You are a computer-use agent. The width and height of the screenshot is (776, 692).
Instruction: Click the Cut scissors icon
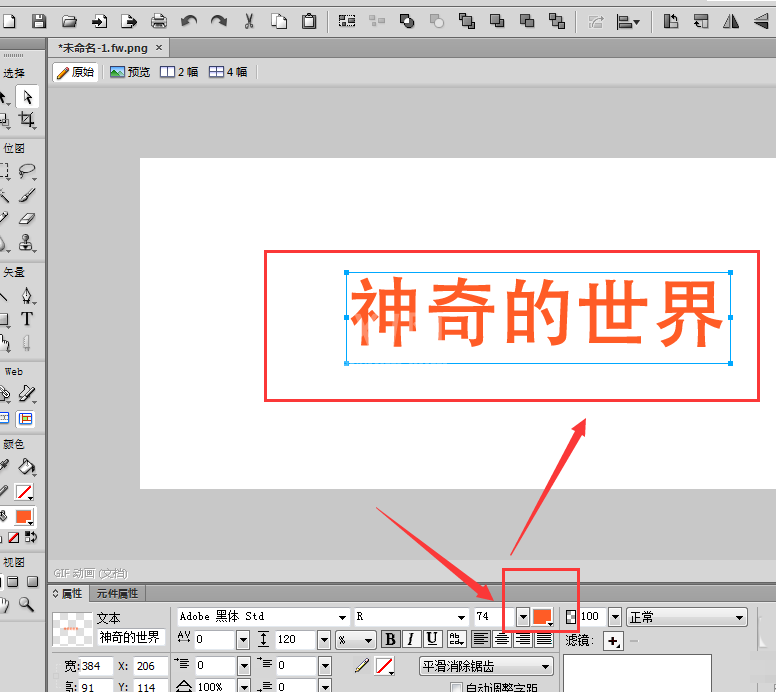coord(249,21)
